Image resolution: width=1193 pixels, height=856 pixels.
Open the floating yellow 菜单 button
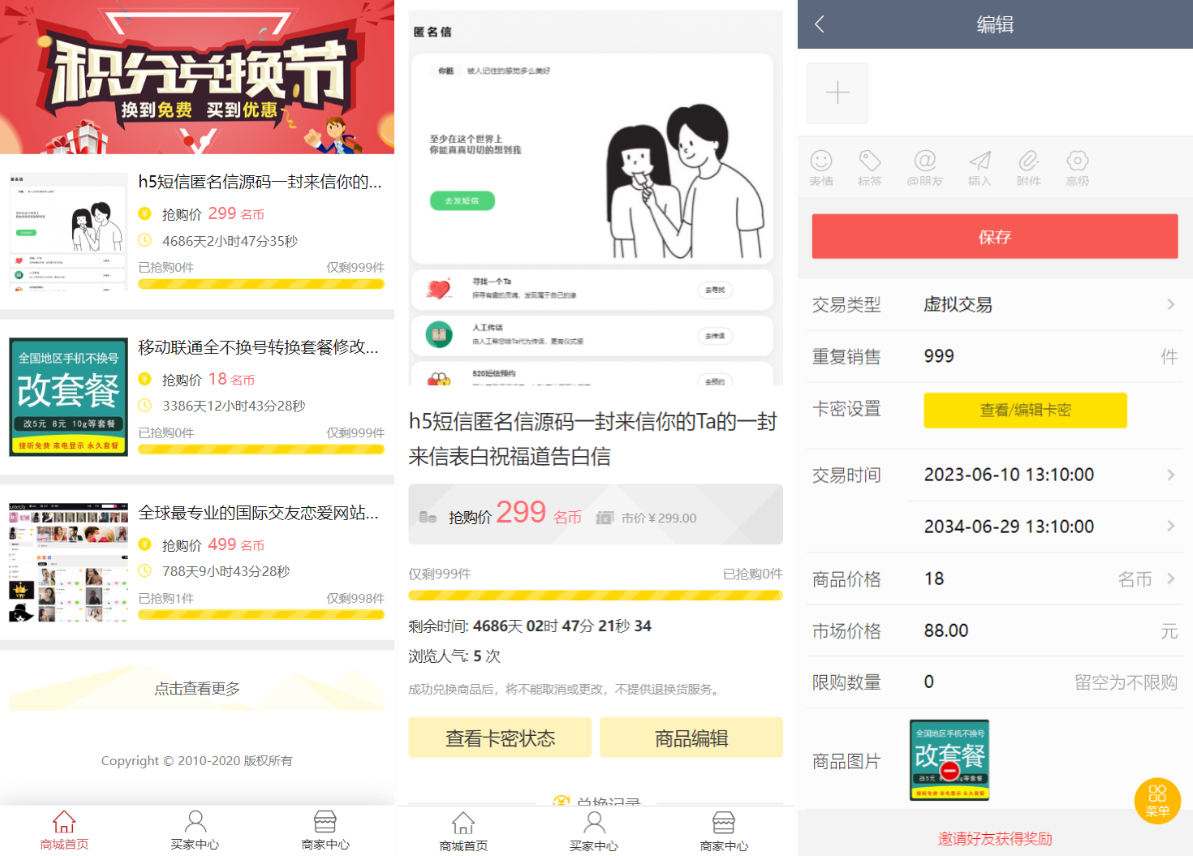click(1157, 801)
